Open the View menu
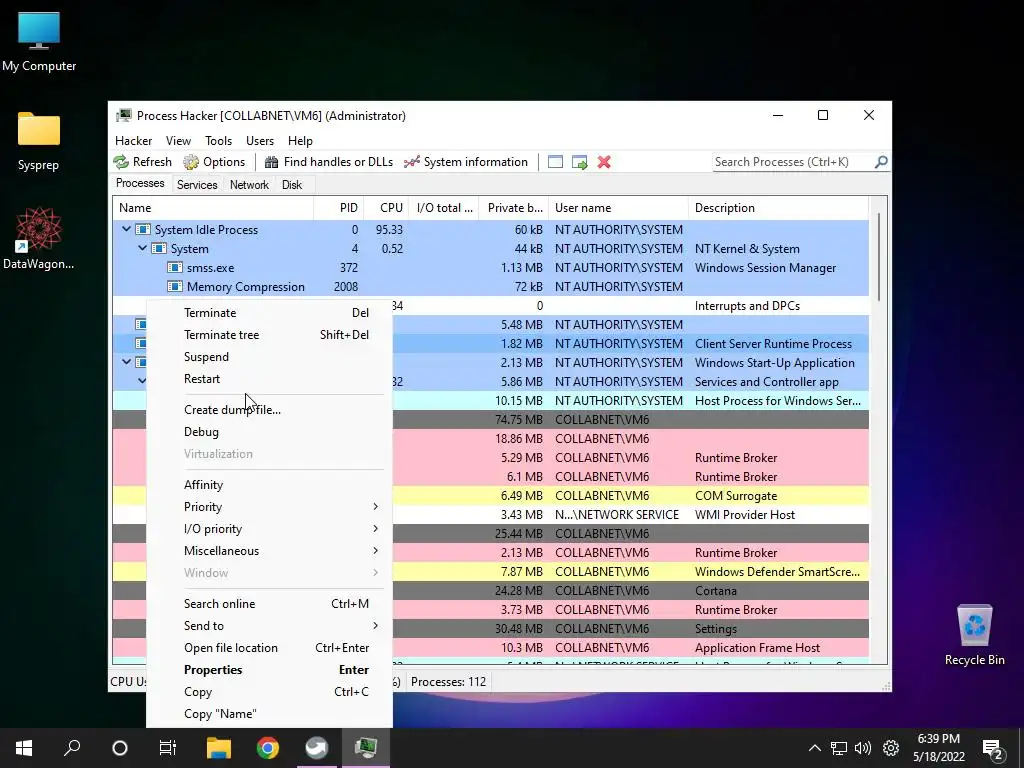The width and height of the screenshot is (1024, 768). tap(178, 141)
